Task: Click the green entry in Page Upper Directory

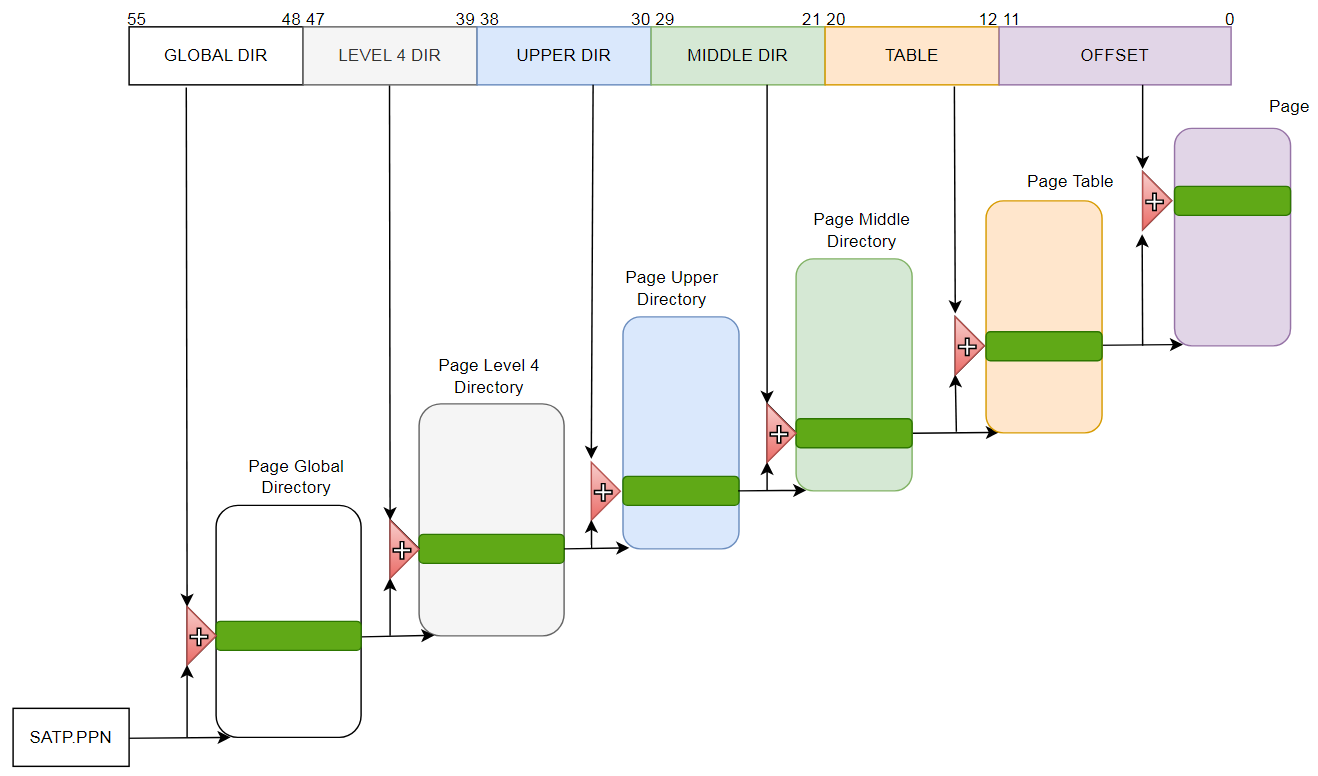Action: 680,491
